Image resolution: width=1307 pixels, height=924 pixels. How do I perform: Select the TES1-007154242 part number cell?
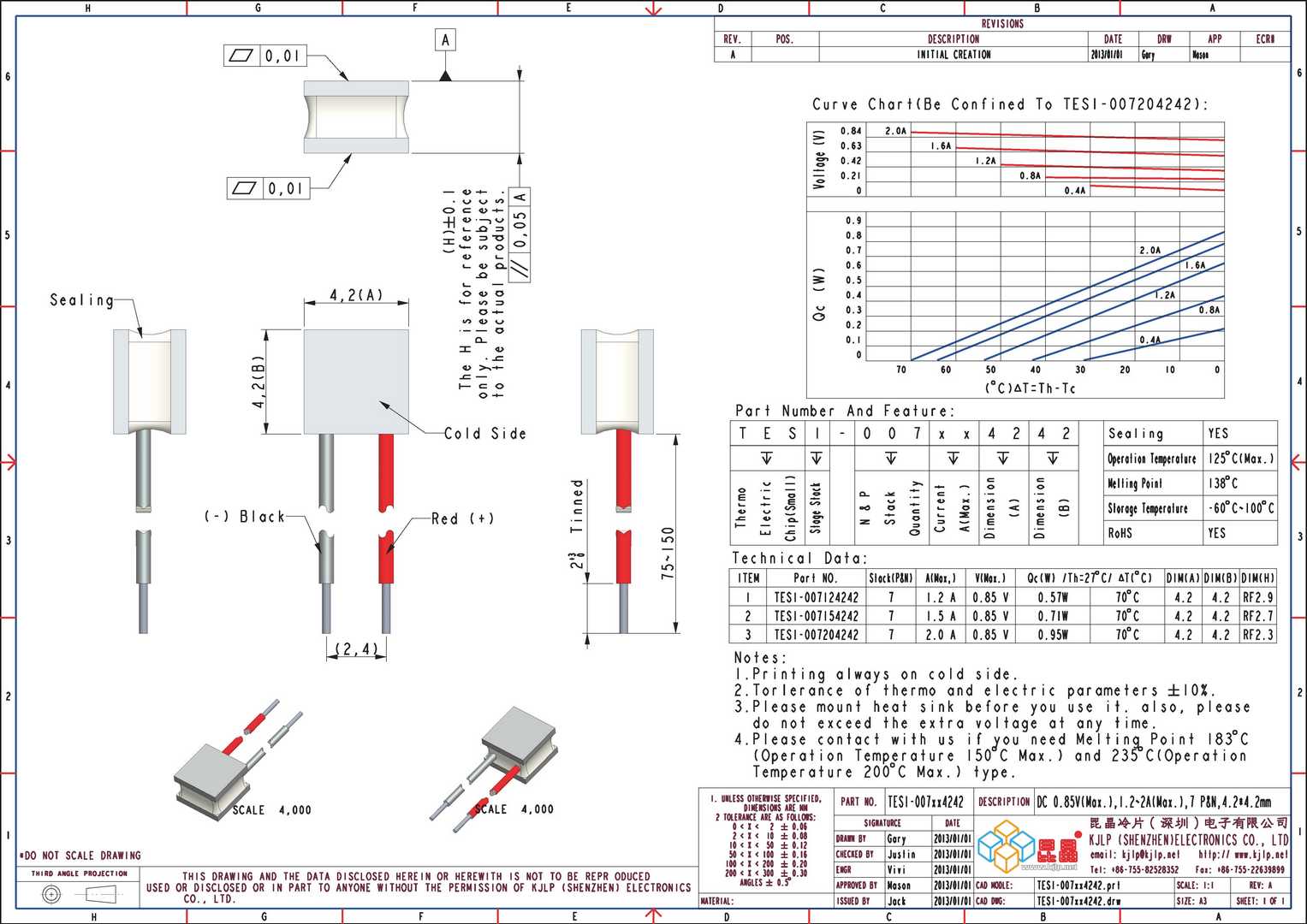(x=817, y=616)
